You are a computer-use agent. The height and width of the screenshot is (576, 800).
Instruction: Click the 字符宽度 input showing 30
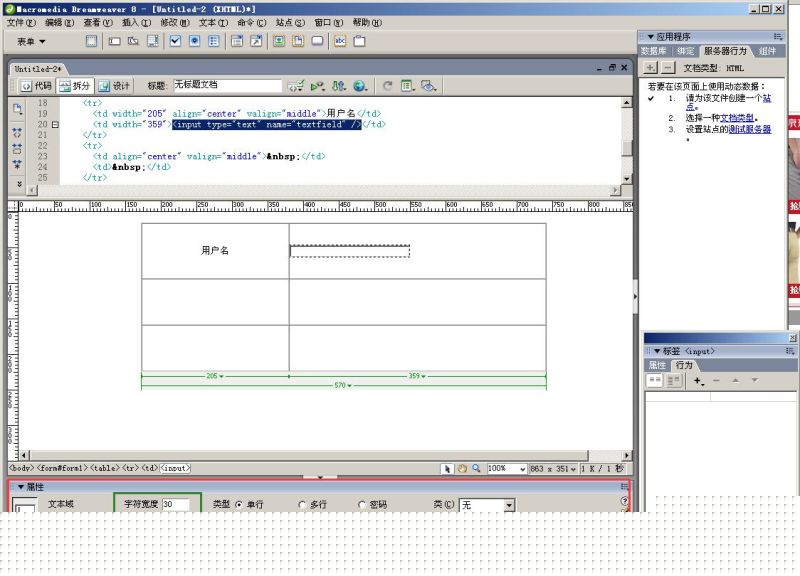[x=175, y=504]
